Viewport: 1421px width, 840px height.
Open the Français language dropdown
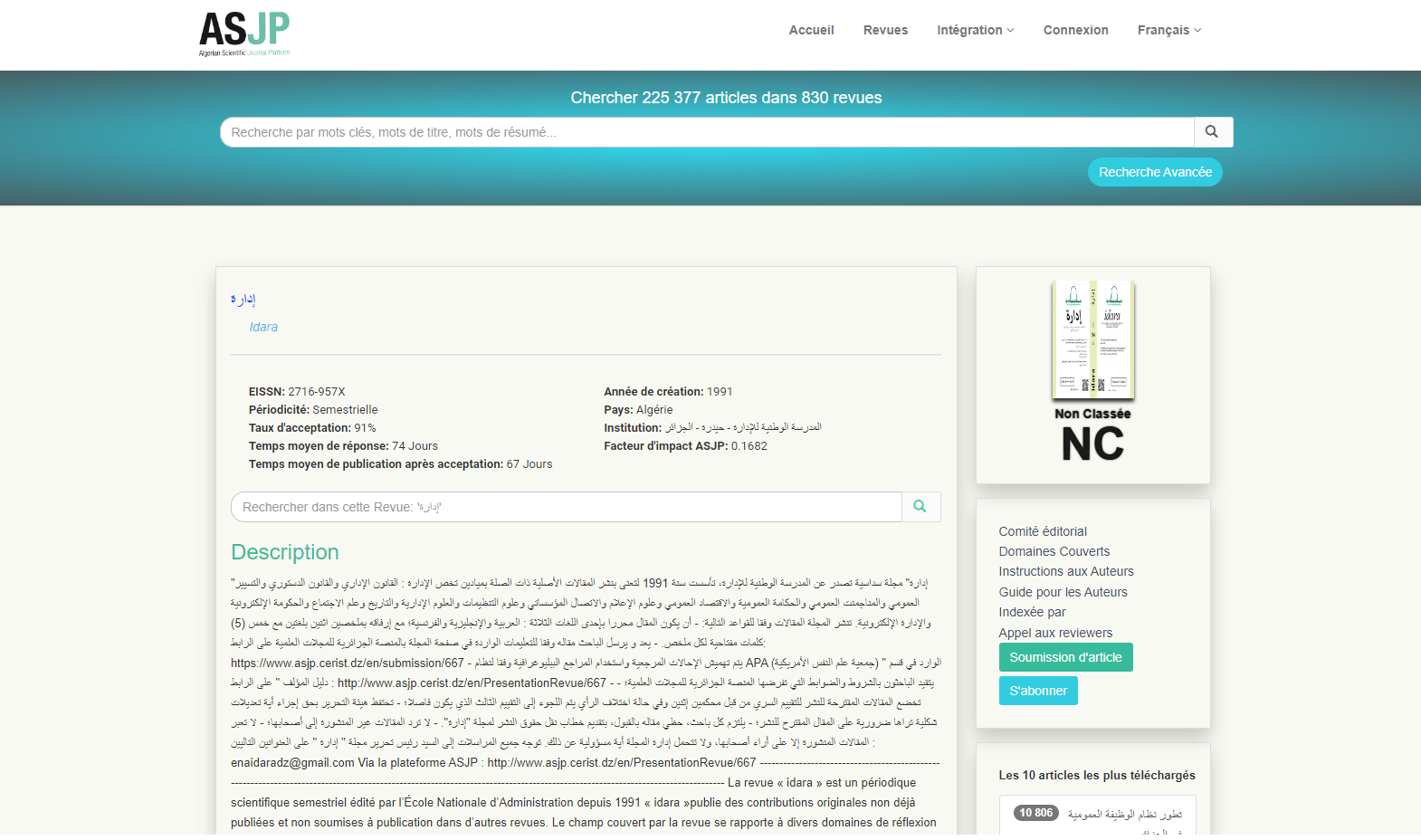pos(1168,30)
